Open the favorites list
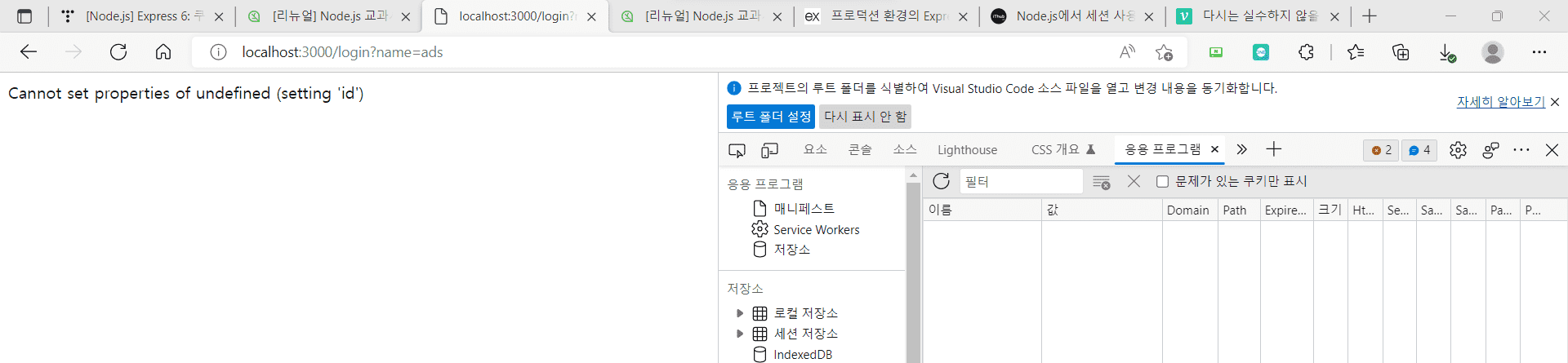This screenshot has width=1568, height=363. pos(1356,52)
